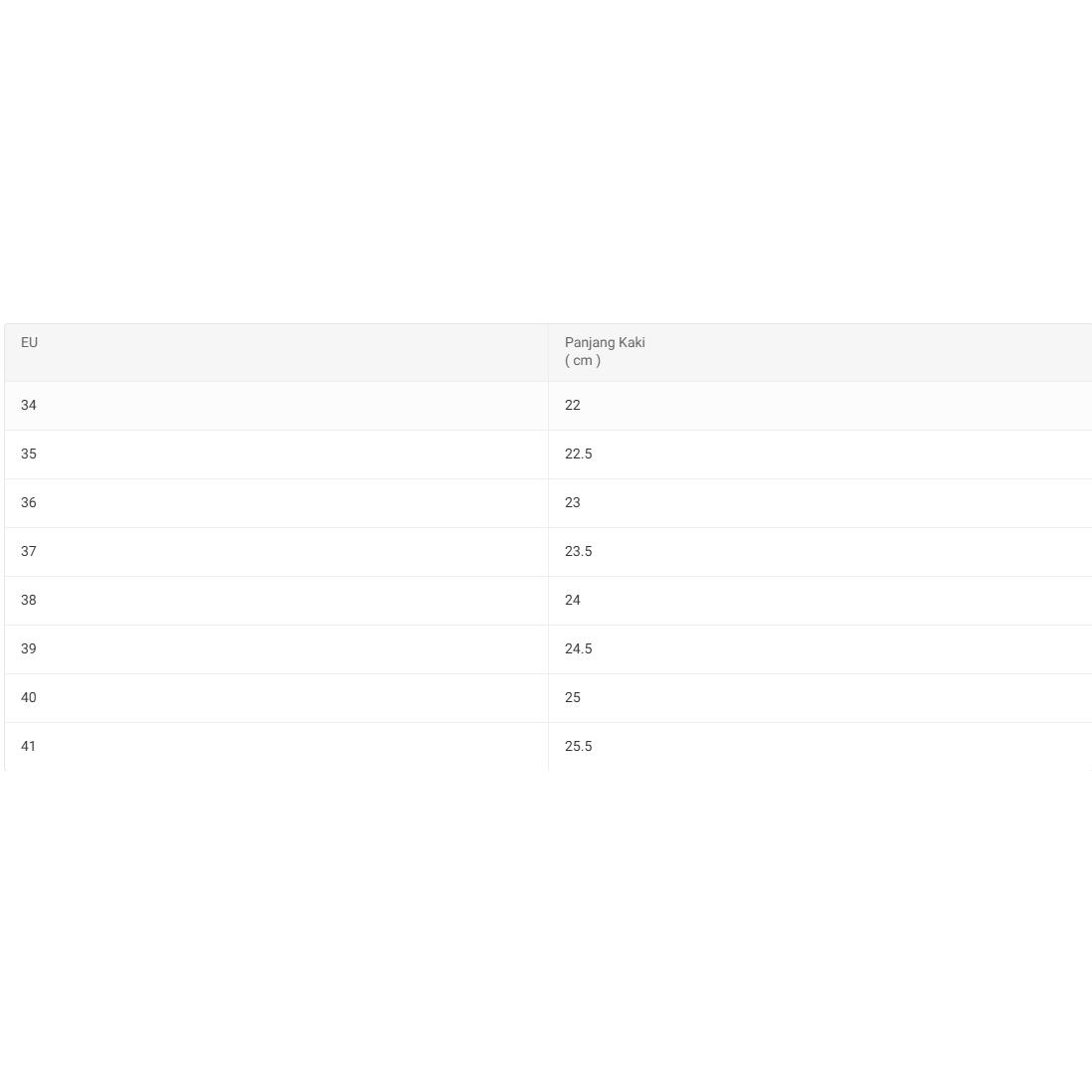Select EU size 38 cell

pos(29,601)
